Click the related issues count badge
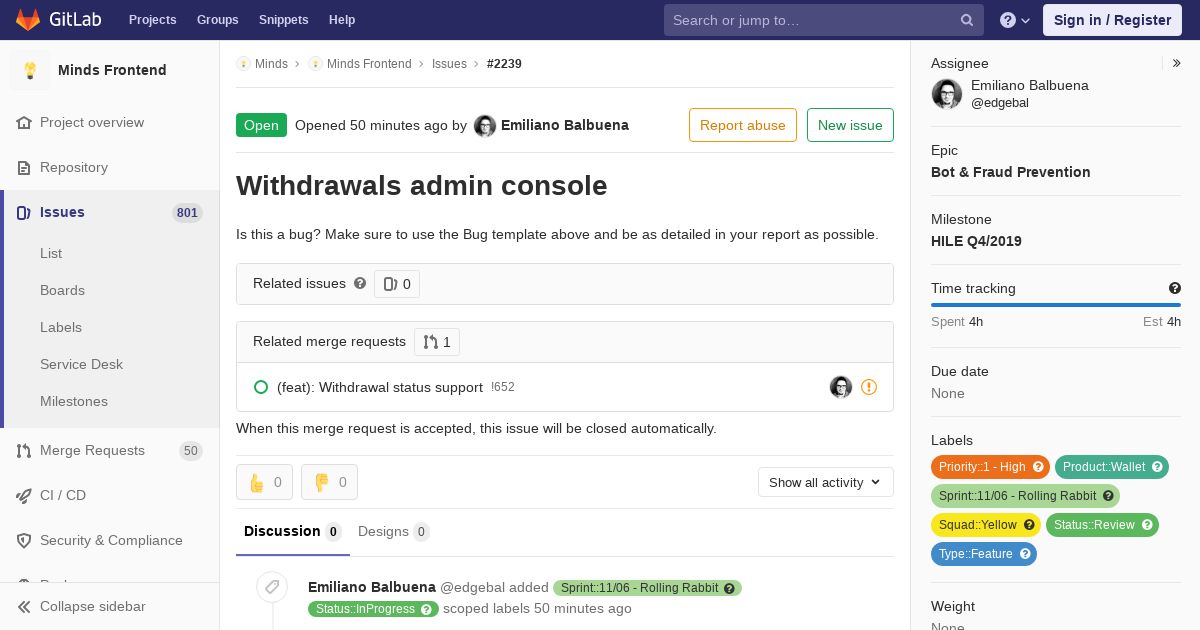This screenshot has width=1200, height=630. click(x=397, y=284)
